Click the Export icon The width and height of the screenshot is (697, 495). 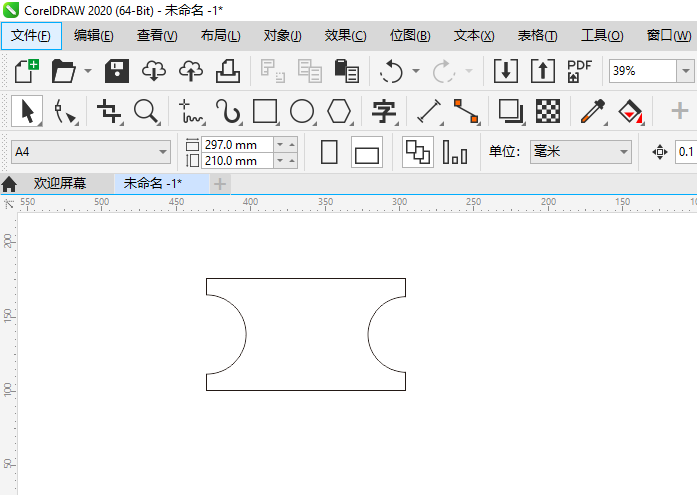[542, 71]
